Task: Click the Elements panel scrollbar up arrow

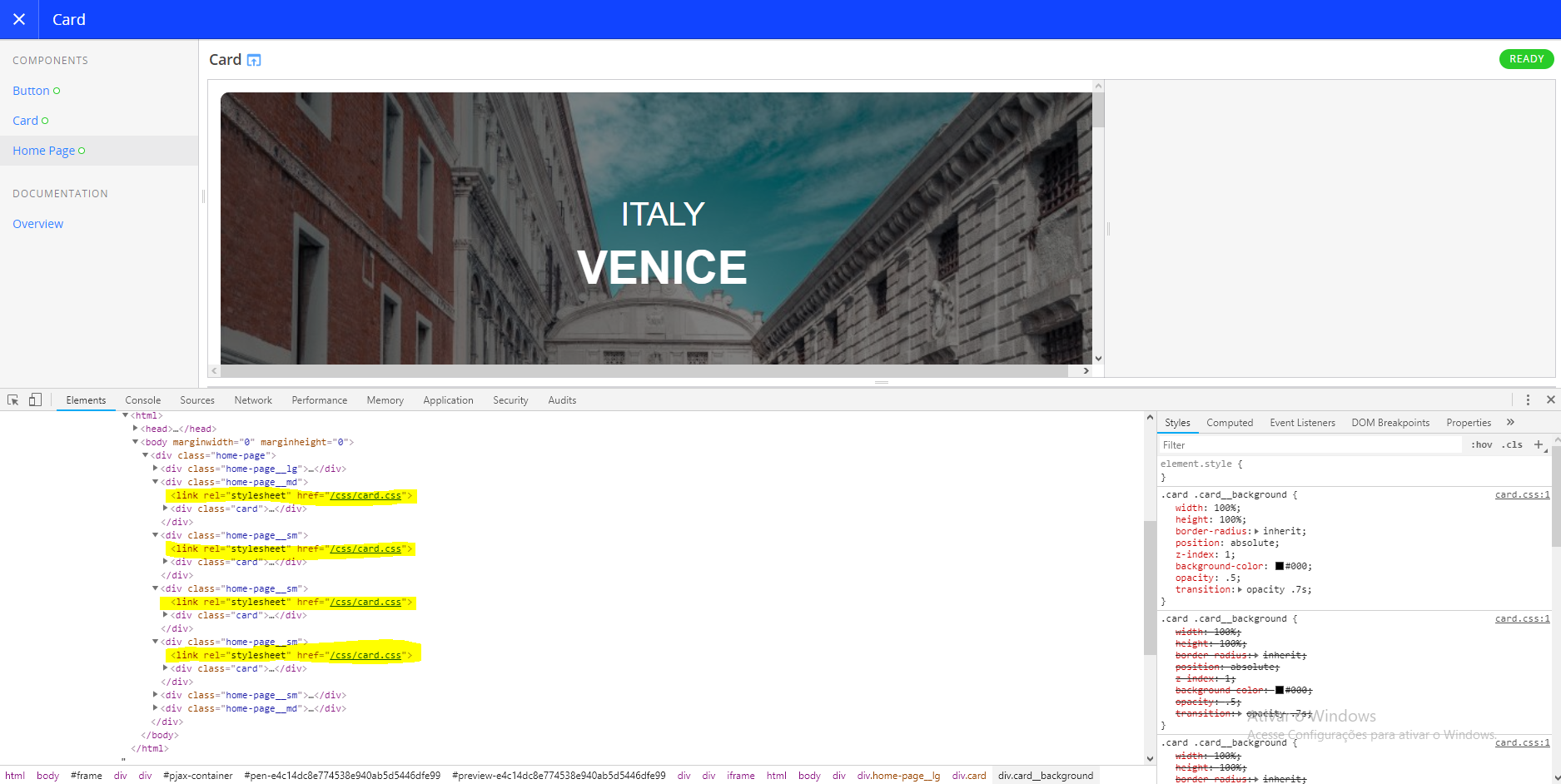Action: (1150, 418)
